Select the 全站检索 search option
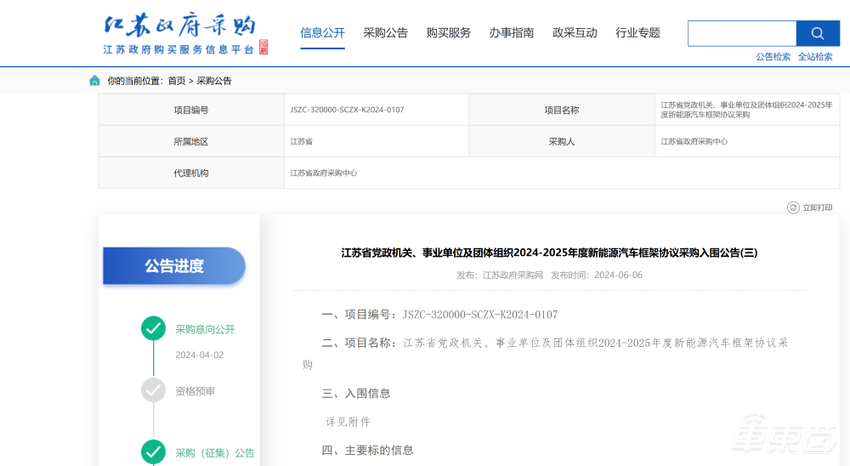Viewport: 850px width, 466px height. coord(815,57)
